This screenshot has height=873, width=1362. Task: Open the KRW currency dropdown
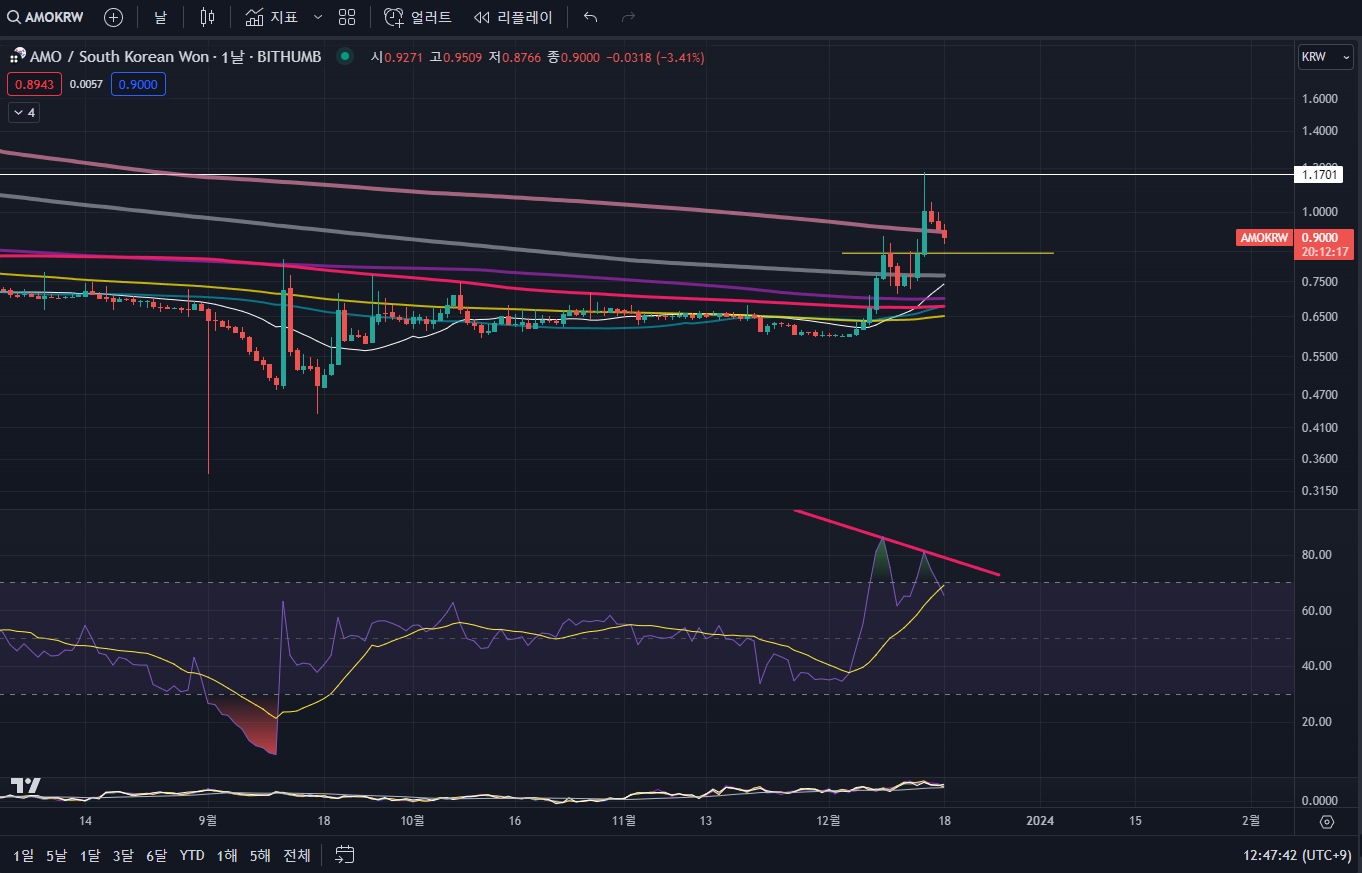(x=1325, y=57)
